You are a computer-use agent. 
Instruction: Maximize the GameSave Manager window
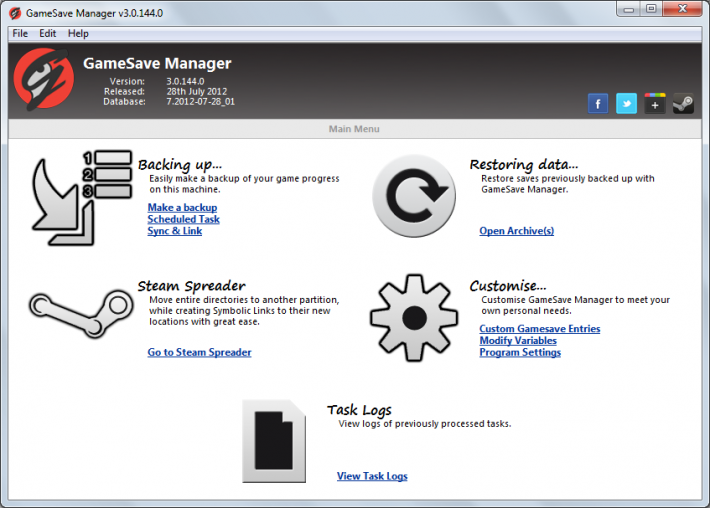coord(652,9)
